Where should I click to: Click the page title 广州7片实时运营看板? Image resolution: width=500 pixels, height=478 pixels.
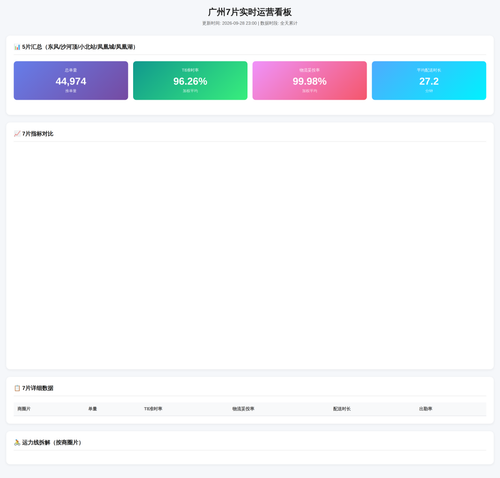(x=250, y=12)
